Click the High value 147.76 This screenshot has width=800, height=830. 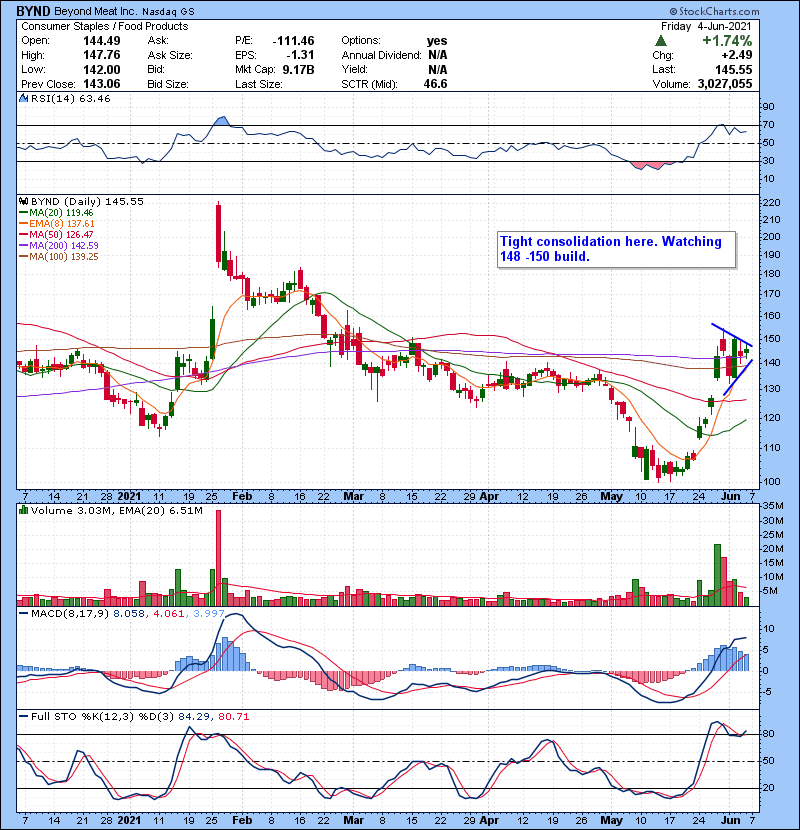(x=102, y=55)
